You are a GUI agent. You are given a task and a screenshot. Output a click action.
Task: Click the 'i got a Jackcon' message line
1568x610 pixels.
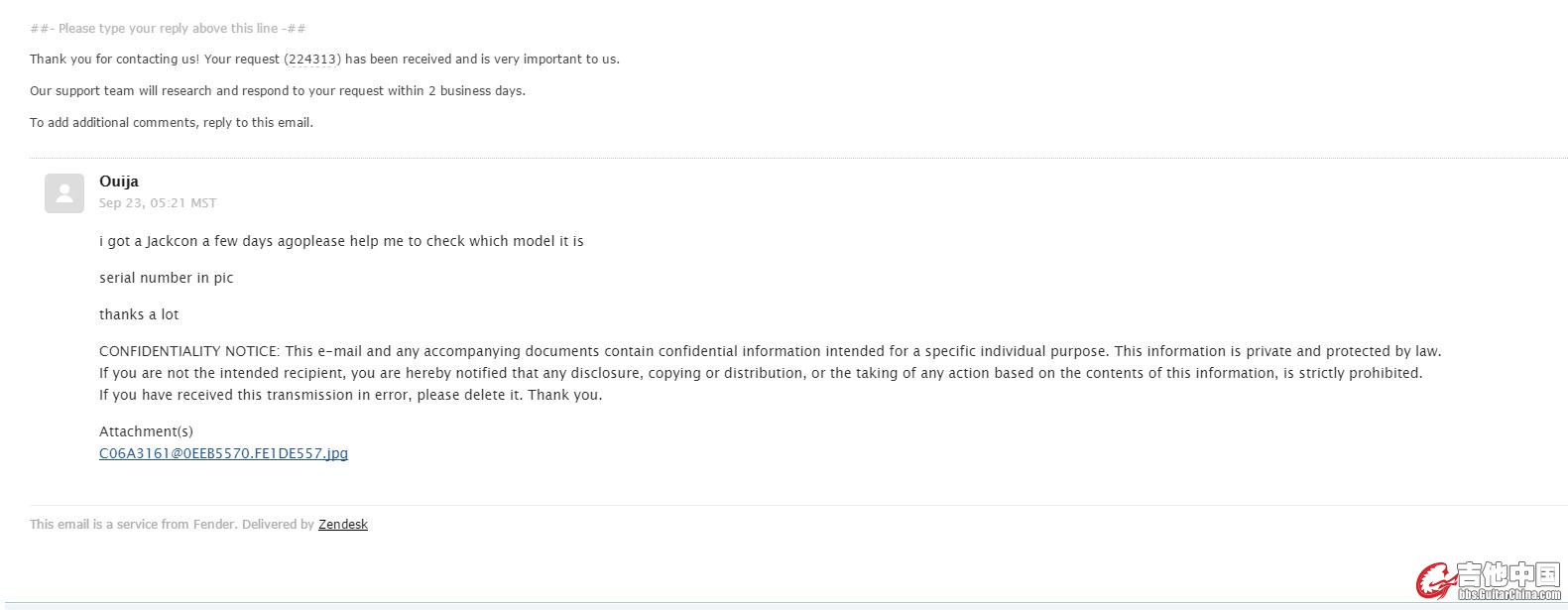pyautogui.click(x=341, y=241)
